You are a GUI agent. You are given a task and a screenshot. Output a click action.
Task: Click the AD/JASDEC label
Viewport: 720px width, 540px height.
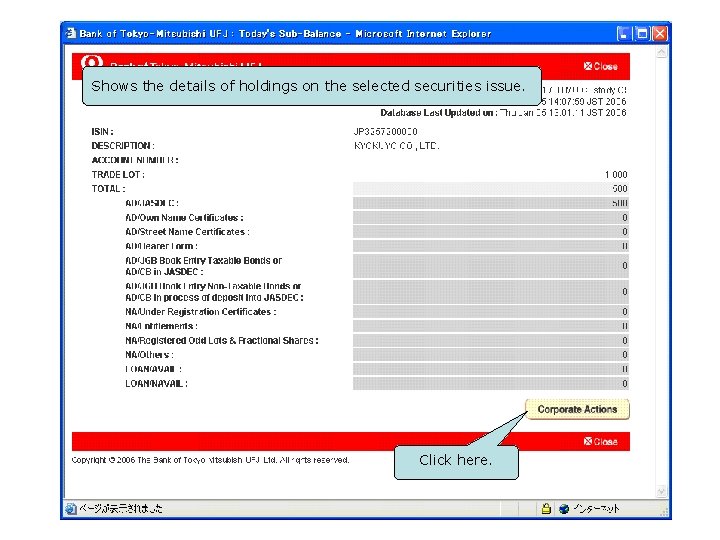[152, 203]
